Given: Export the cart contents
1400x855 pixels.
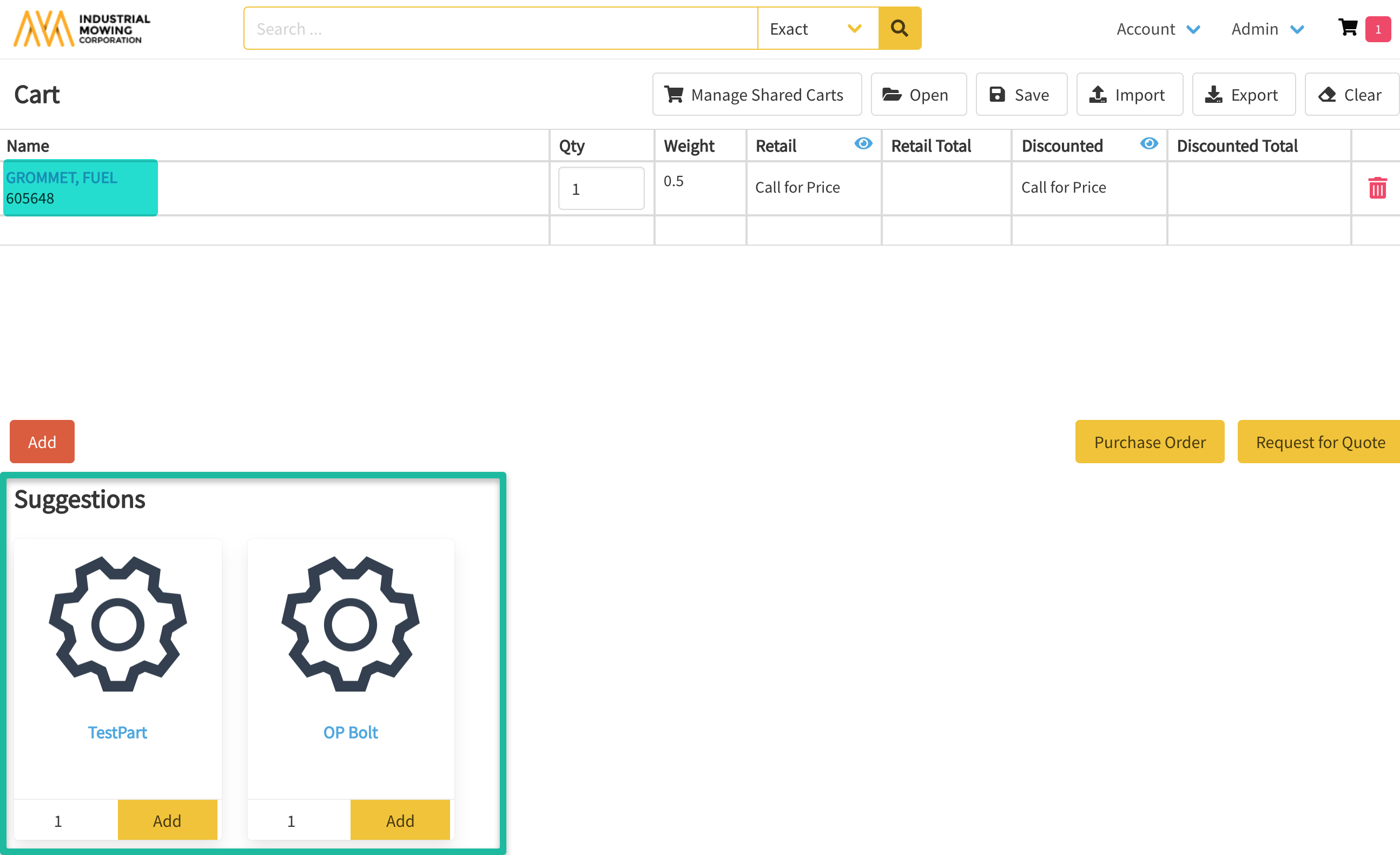Looking at the screenshot, I should coord(1243,94).
